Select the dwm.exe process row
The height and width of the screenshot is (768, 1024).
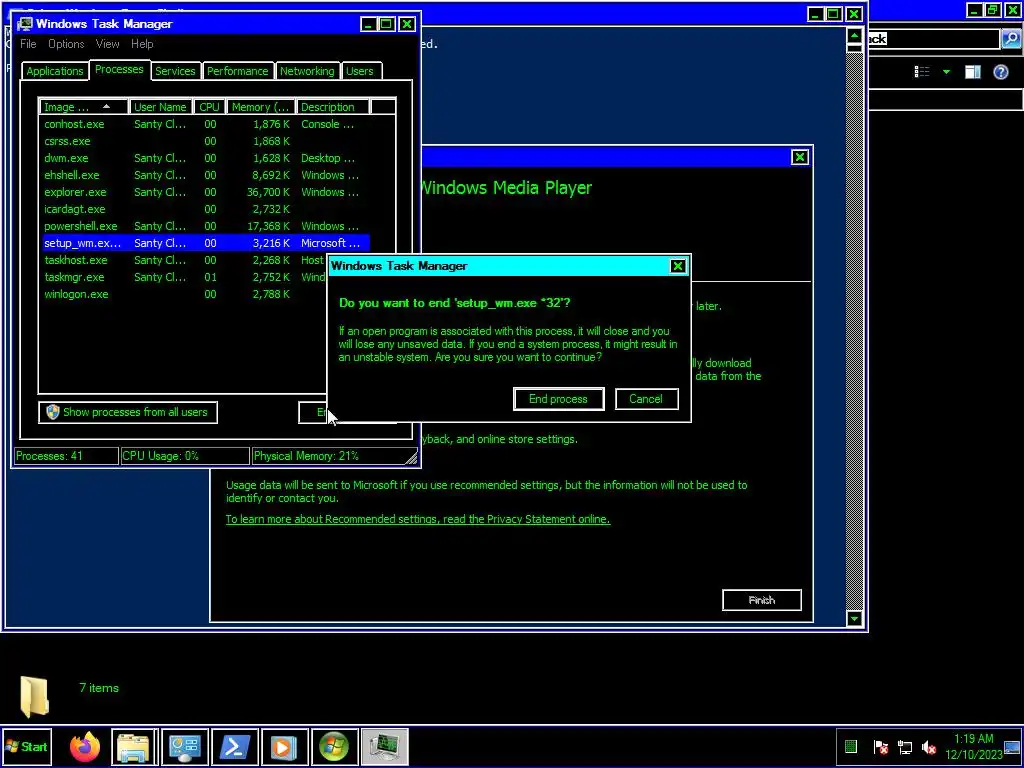pos(206,158)
